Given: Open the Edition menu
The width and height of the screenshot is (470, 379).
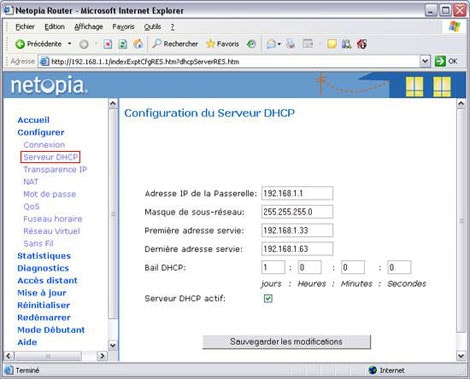Looking at the screenshot, I should 54,27.
